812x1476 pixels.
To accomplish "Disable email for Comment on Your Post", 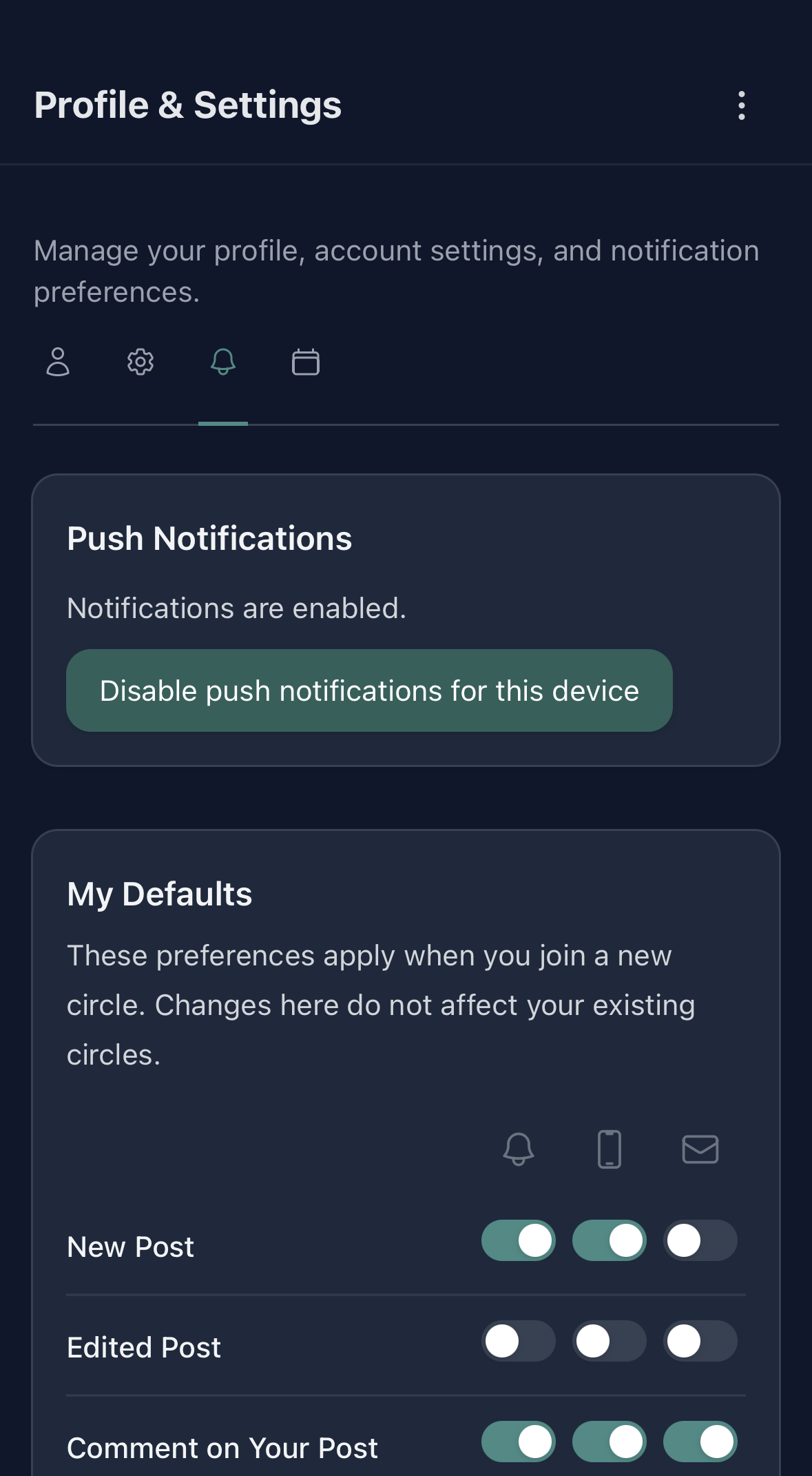I will pos(700,1439).
